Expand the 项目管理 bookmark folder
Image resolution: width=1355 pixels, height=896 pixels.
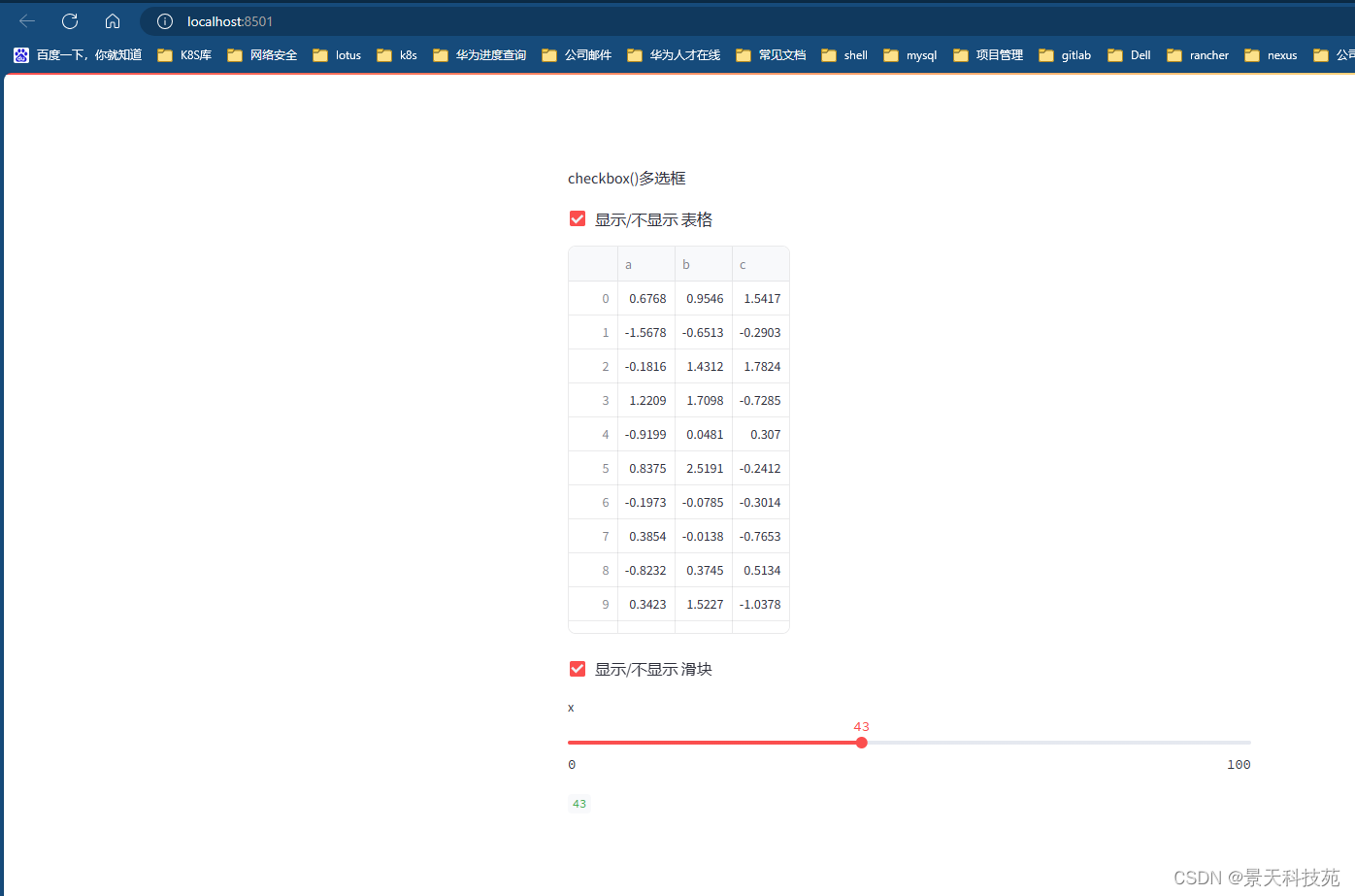click(987, 55)
